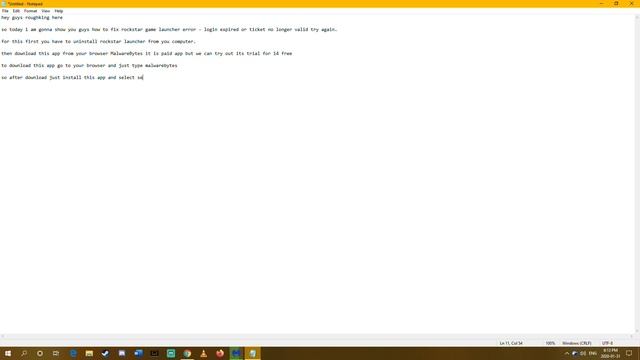Click the line 'hey guys roughking here'
The height and width of the screenshot is (360, 640).
click(32, 18)
